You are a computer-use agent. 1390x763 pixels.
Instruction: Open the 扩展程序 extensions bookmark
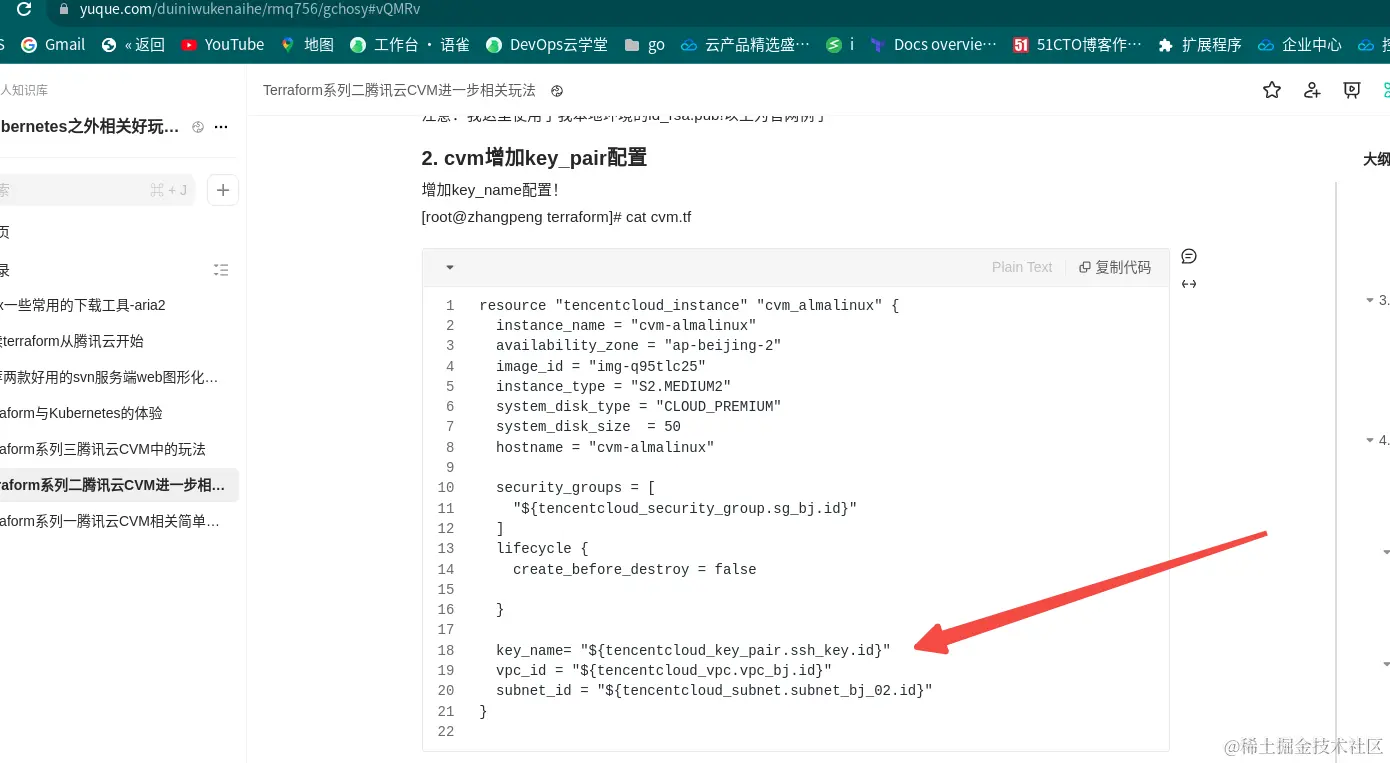tap(1199, 44)
